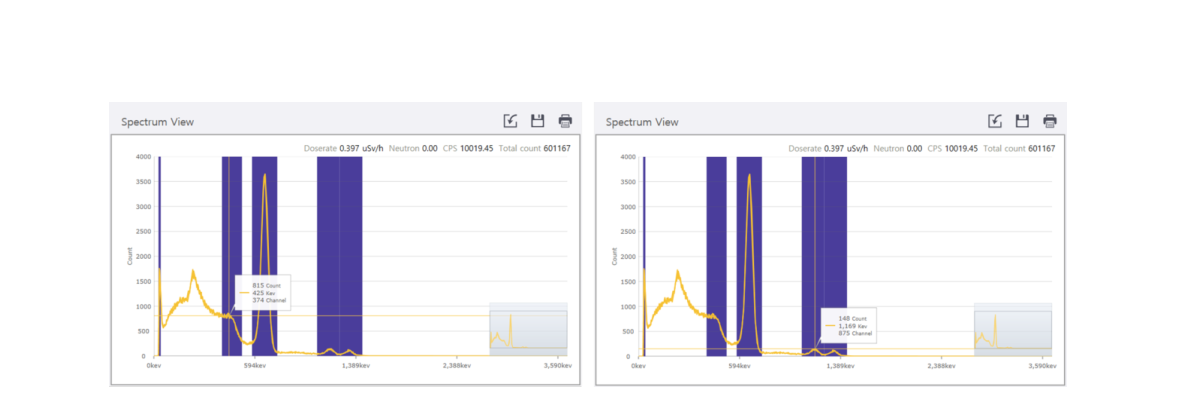This screenshot has height=398, width=1193.
Task: Click the save icon in left Spectrum View
Action: pyautogui.click(x=538, y=120)
